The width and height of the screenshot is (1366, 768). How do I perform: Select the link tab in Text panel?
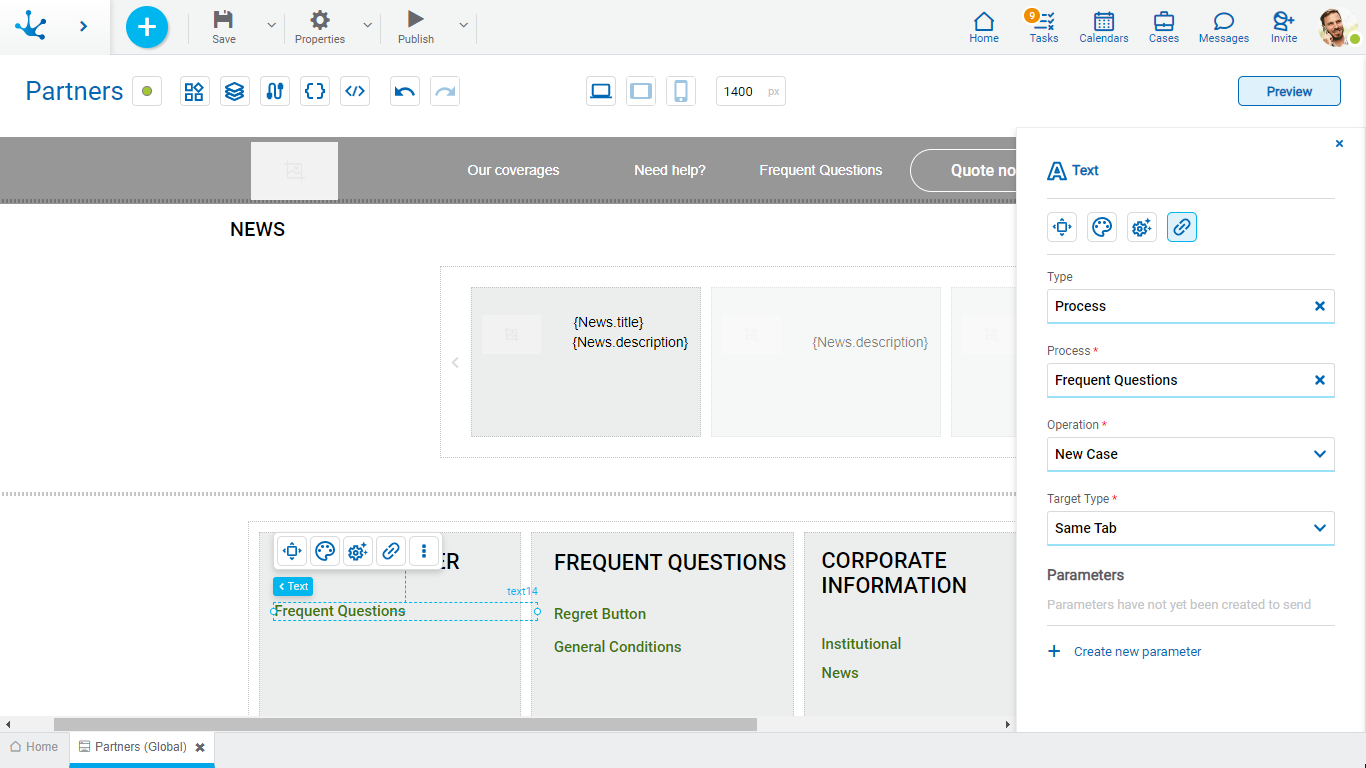coord(1182,227)
